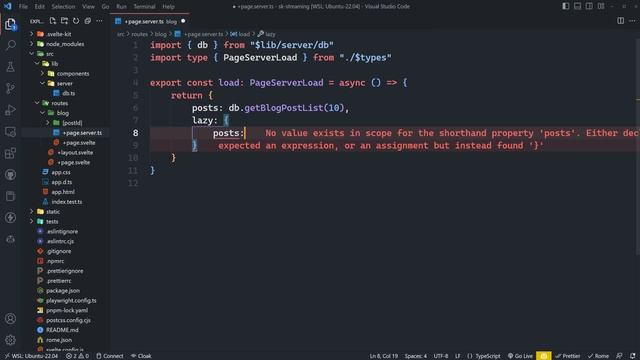Viewport: 640px width, 360px height.
Task: Open editor more actions ellipsis
Action: (x=632, y=21)
